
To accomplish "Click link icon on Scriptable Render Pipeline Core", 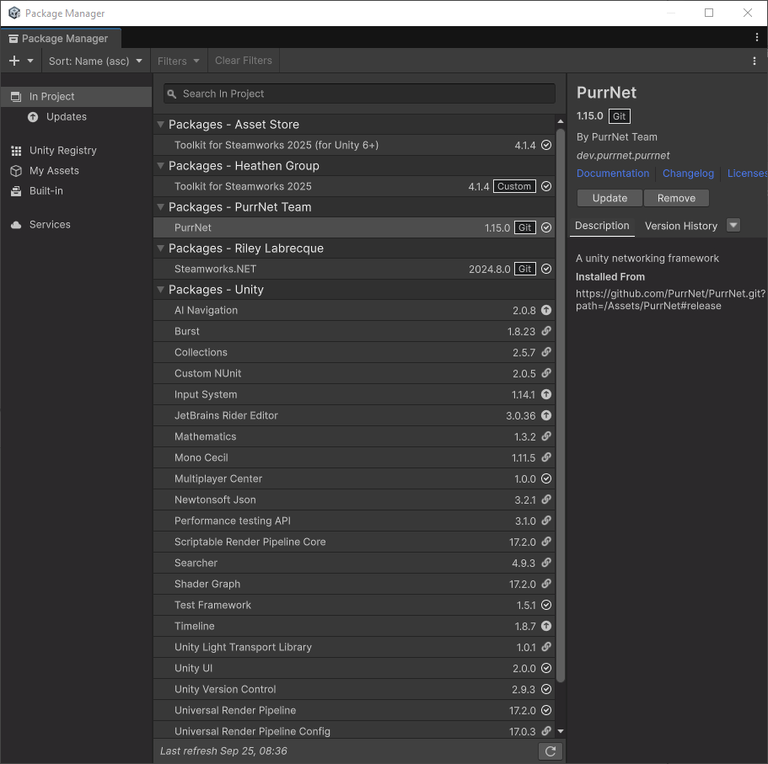I will point(546,542).
